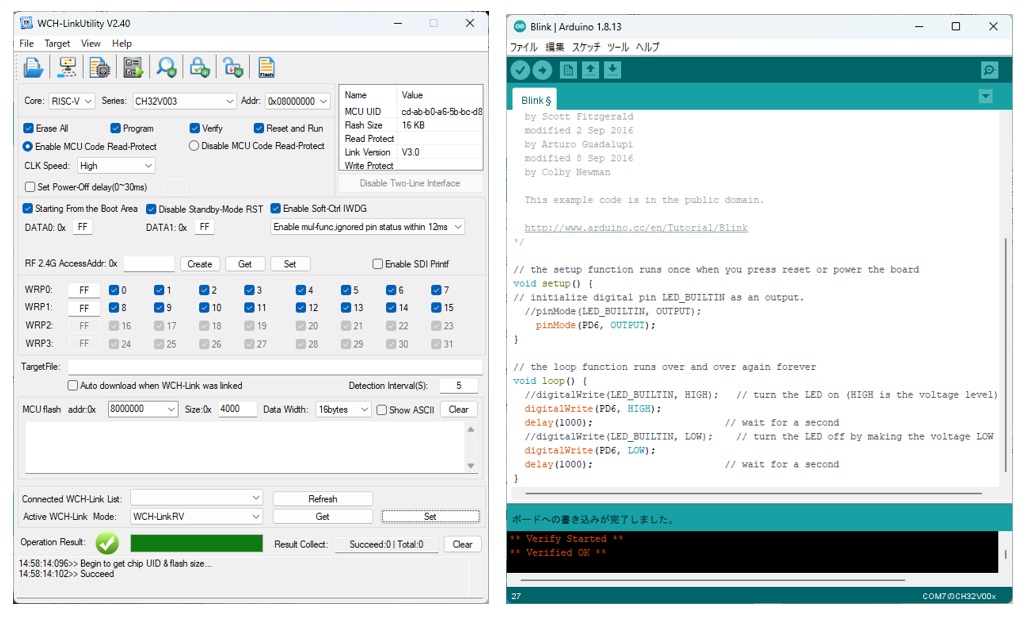Uncheck the Verify checkbox

coord(194,128)
